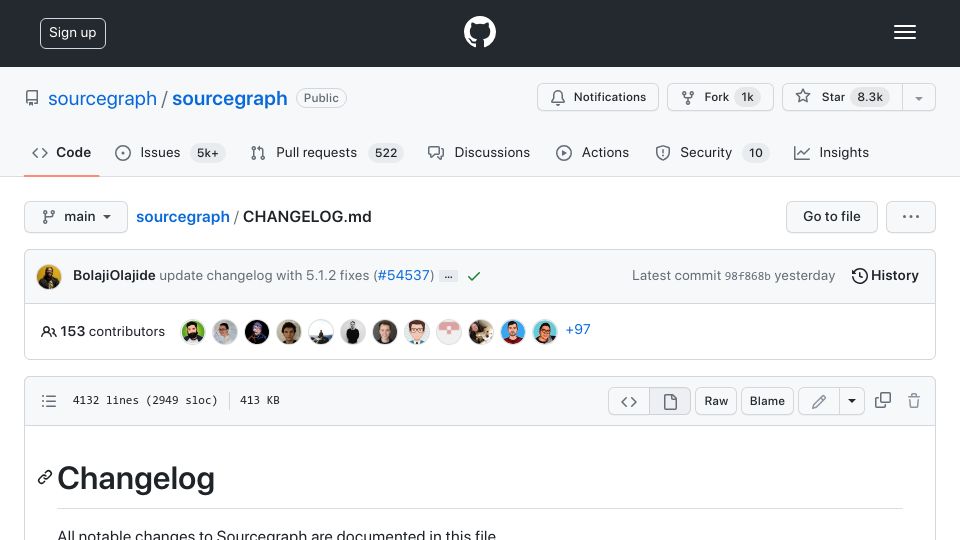Screen dimensions: 960x540
Task: Display the rendered file view
Action: pyautogui.click(x=670, y=402)
